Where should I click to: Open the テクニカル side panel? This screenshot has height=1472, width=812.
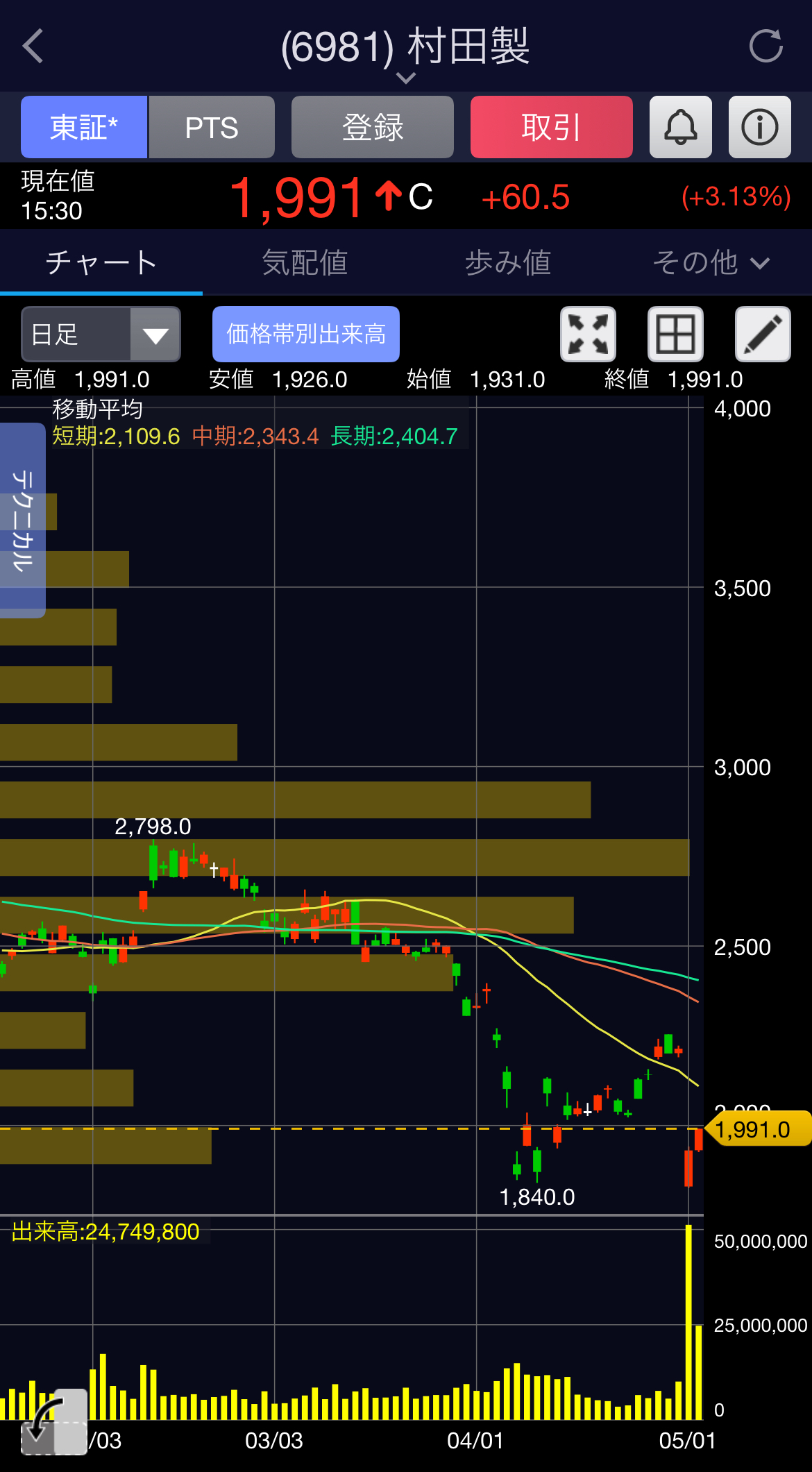(x=22, y=520)
